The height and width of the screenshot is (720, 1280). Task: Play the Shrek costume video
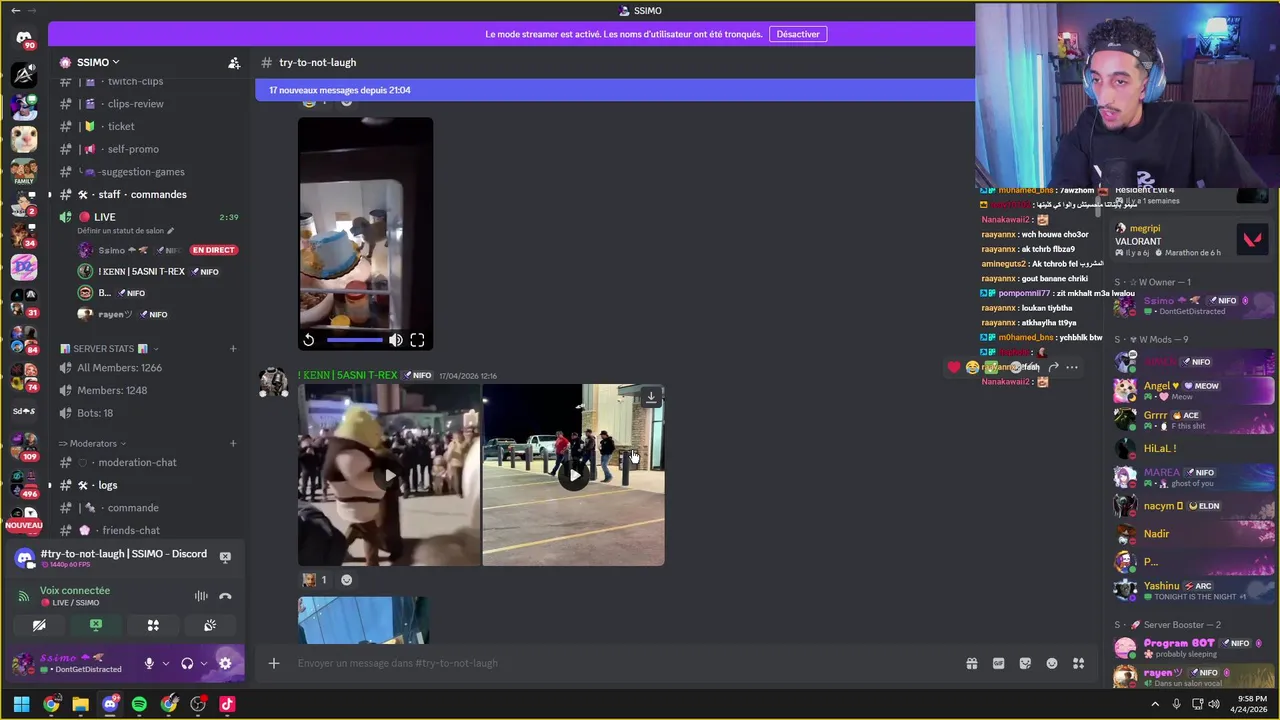click(x=389, y=475)
